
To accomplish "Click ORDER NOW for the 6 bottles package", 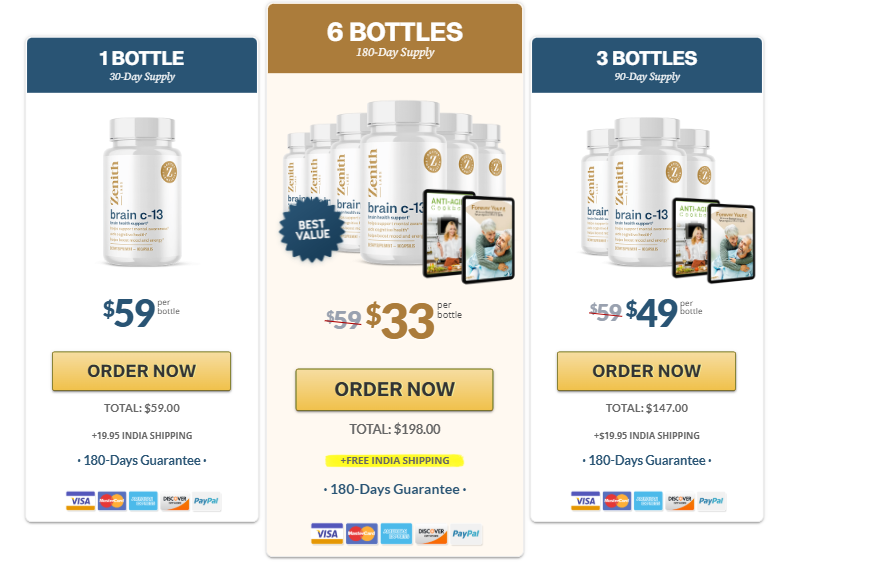I will coord(394,390).
